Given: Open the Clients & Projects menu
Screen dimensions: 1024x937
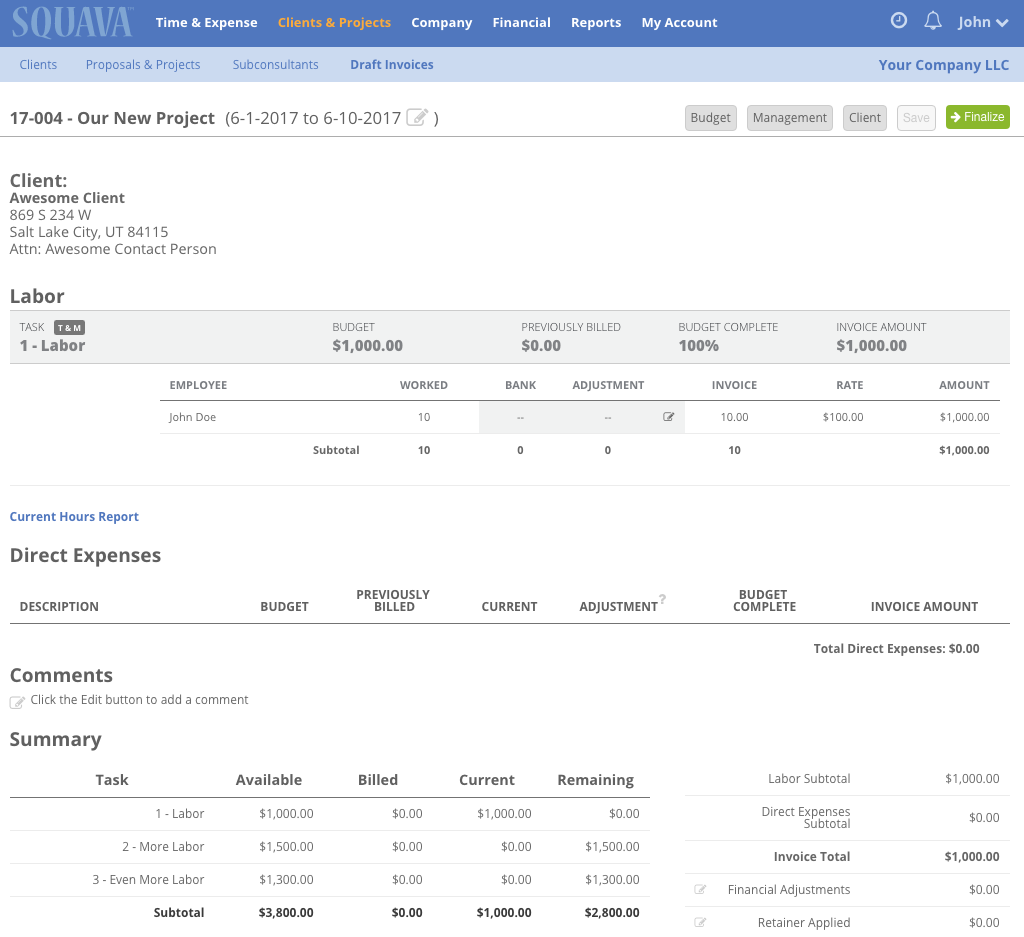Looking at the screenshot, I should click(x=334, y=22).
